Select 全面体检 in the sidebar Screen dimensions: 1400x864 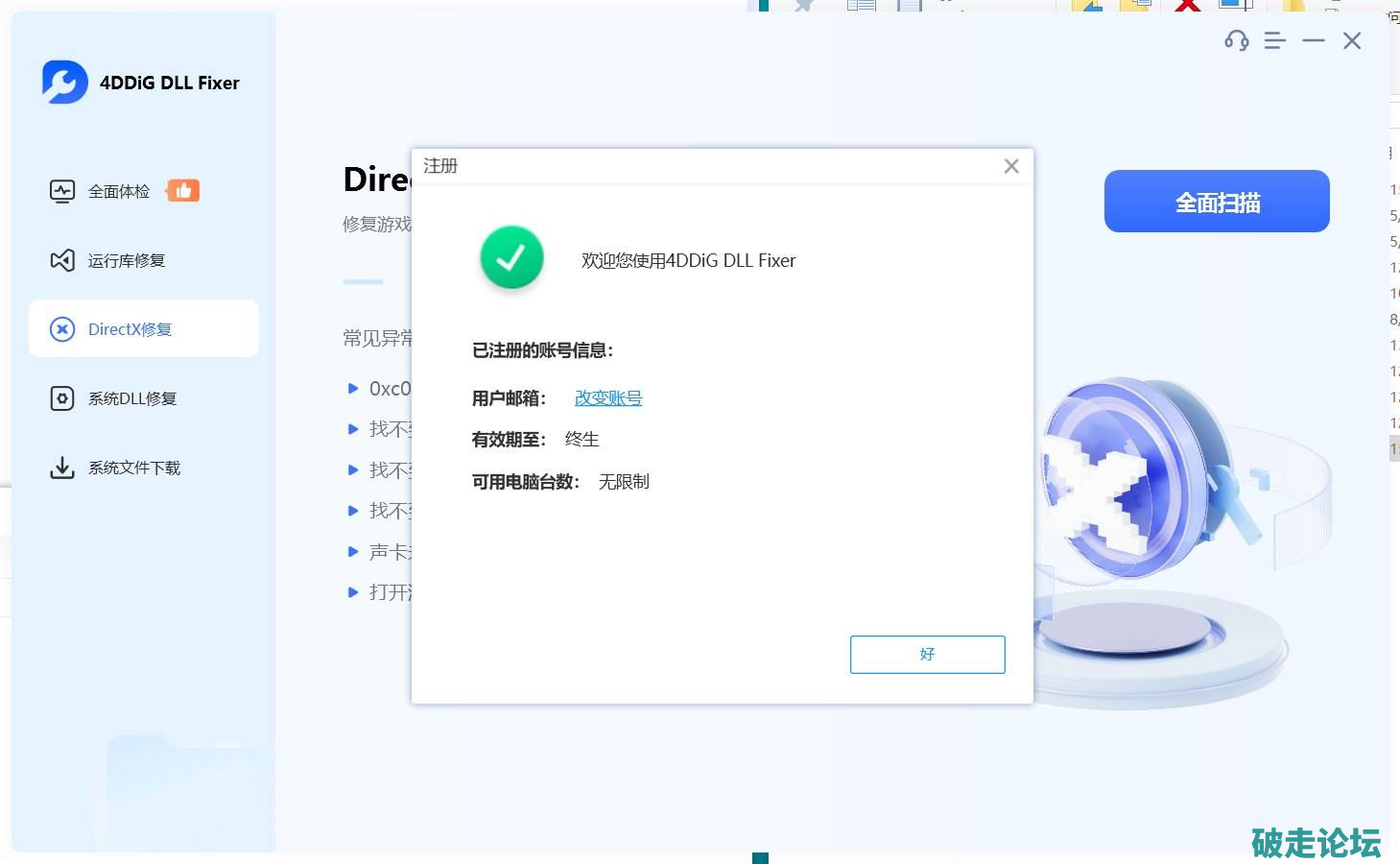pyautogui.click(x=119, y=191)
